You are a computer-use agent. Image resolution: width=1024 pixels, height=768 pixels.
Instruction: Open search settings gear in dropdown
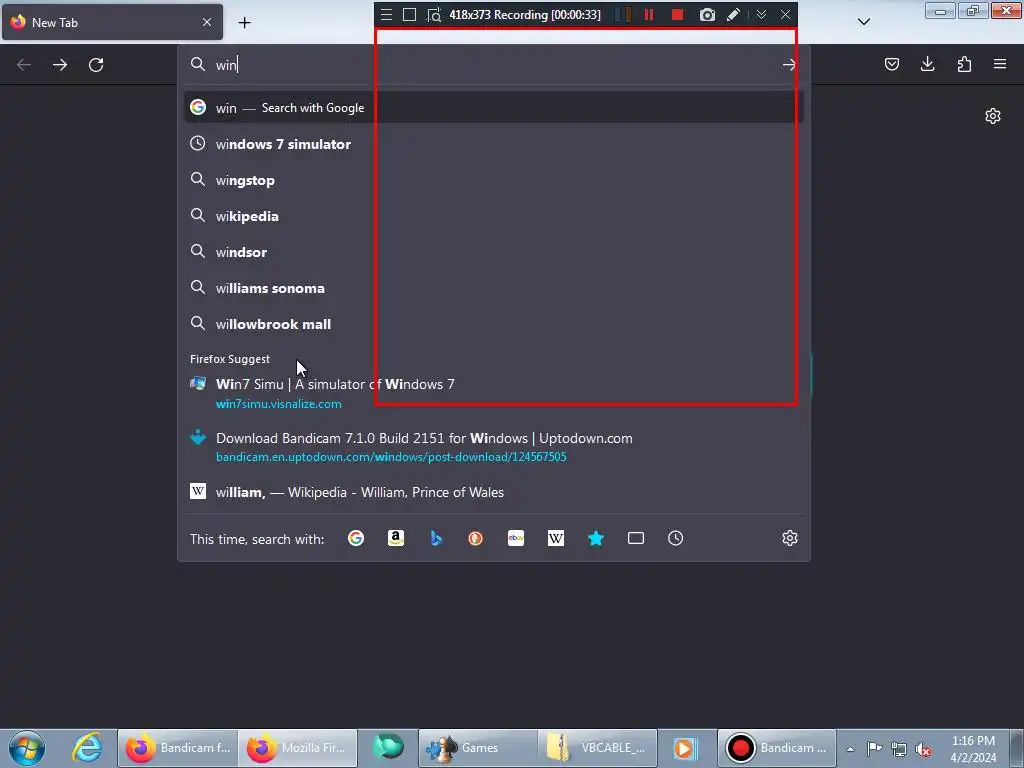[790, 538]
